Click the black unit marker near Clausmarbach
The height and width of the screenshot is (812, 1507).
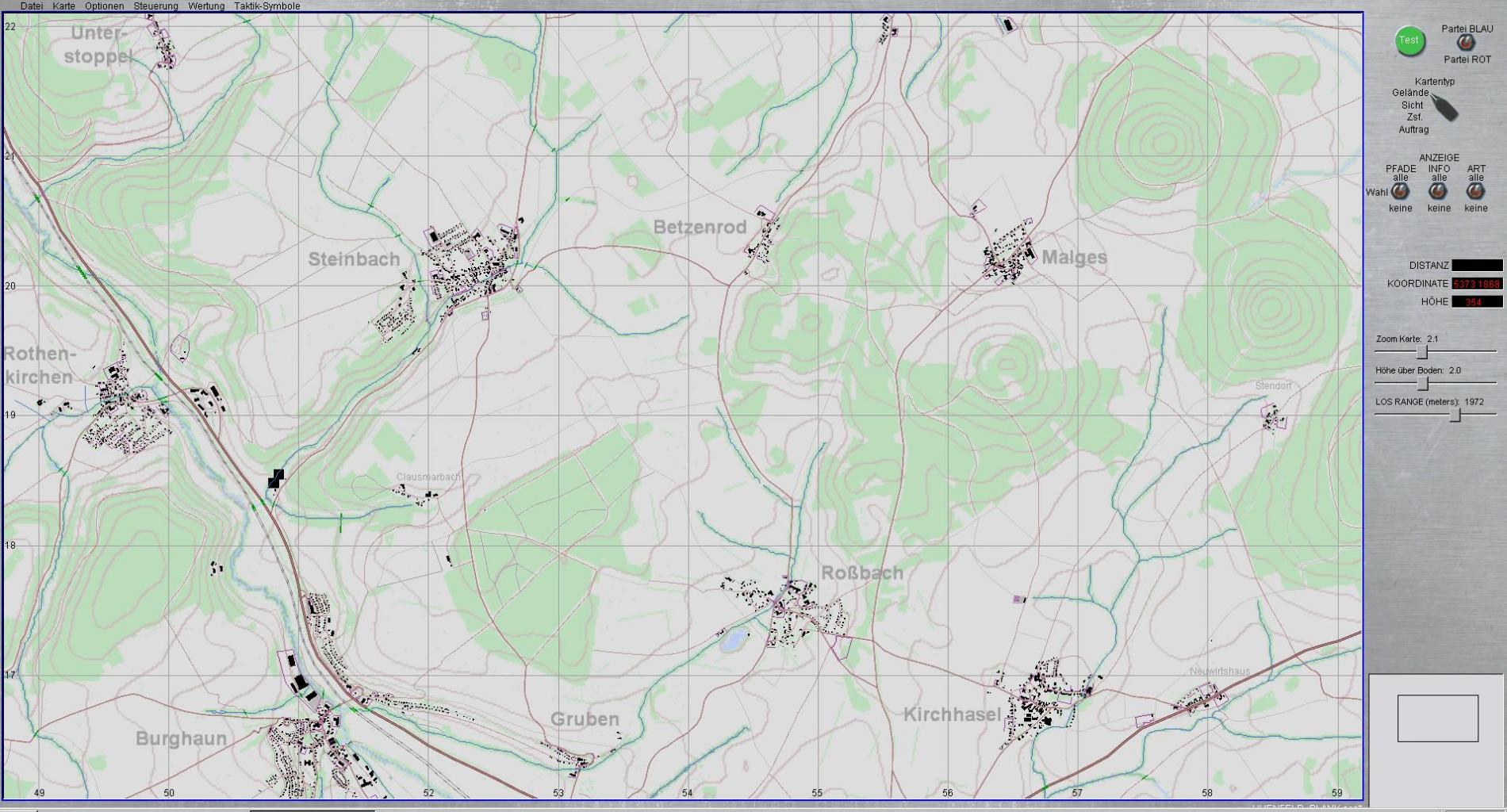pos(275,477)
